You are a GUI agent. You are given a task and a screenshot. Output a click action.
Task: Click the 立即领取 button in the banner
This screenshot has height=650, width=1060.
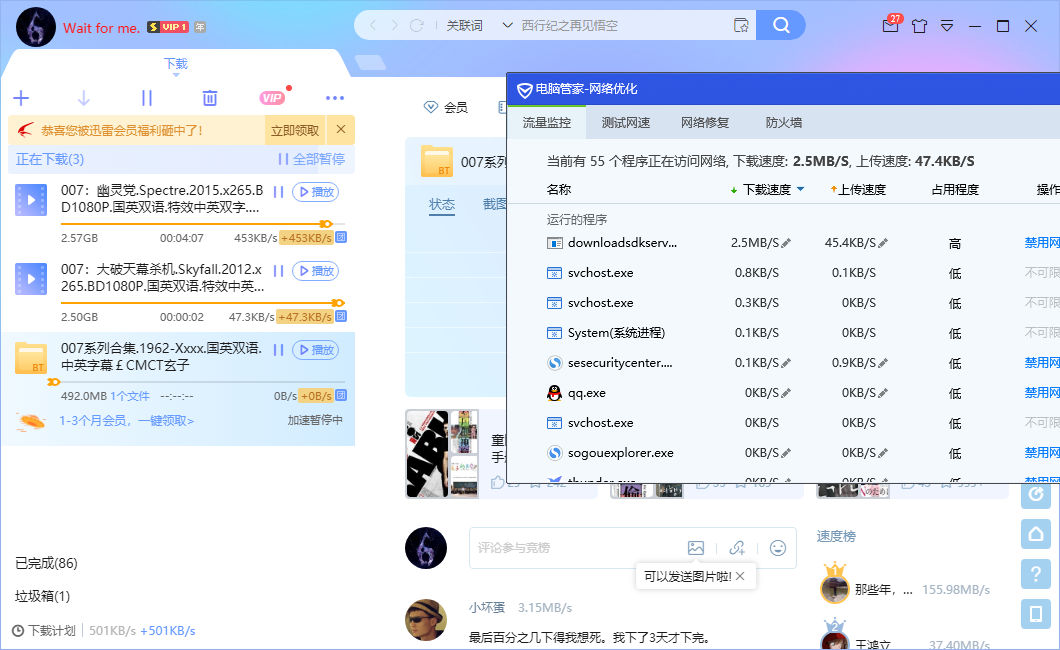click(294, 130)
